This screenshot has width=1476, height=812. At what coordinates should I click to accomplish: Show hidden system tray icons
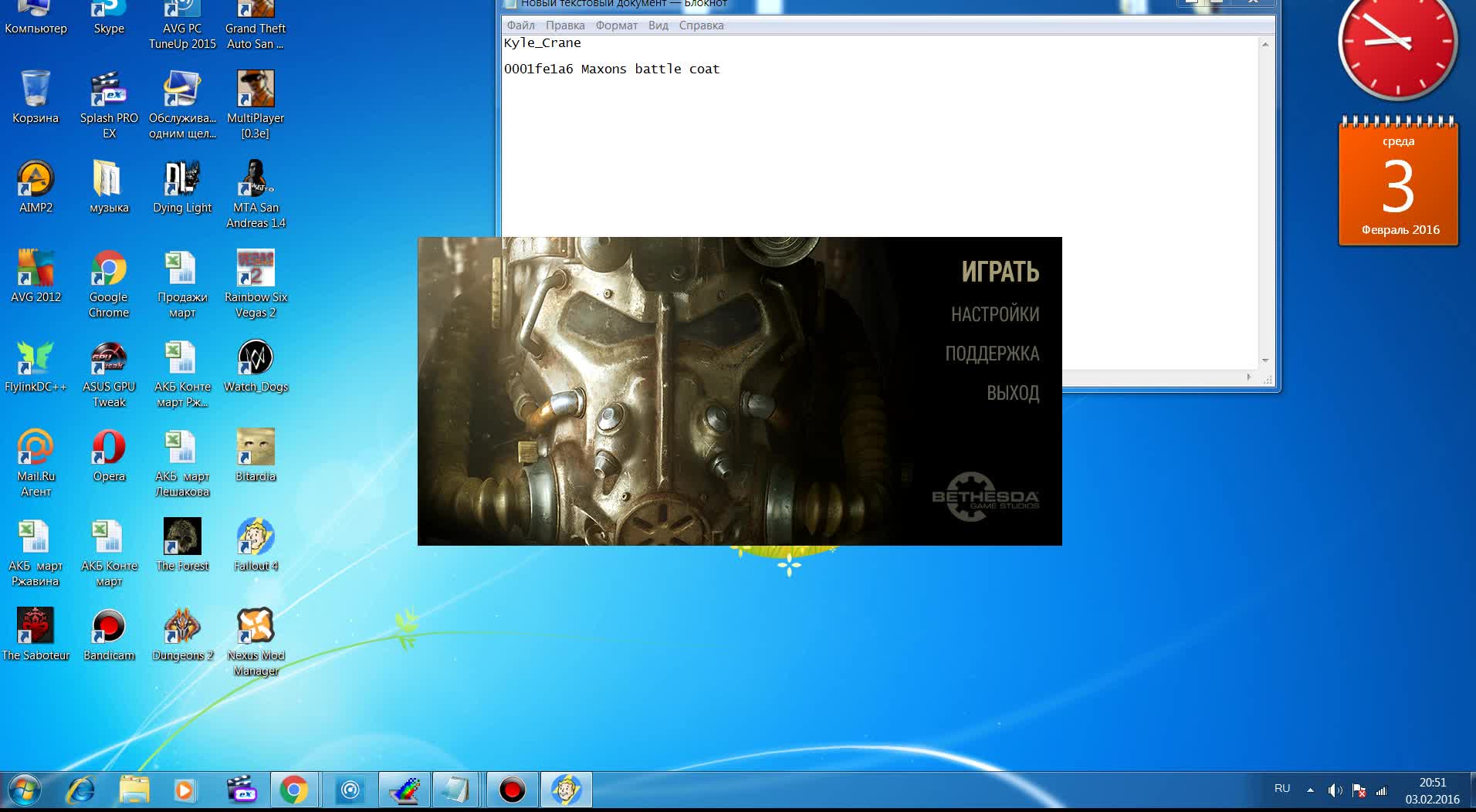1310,790
